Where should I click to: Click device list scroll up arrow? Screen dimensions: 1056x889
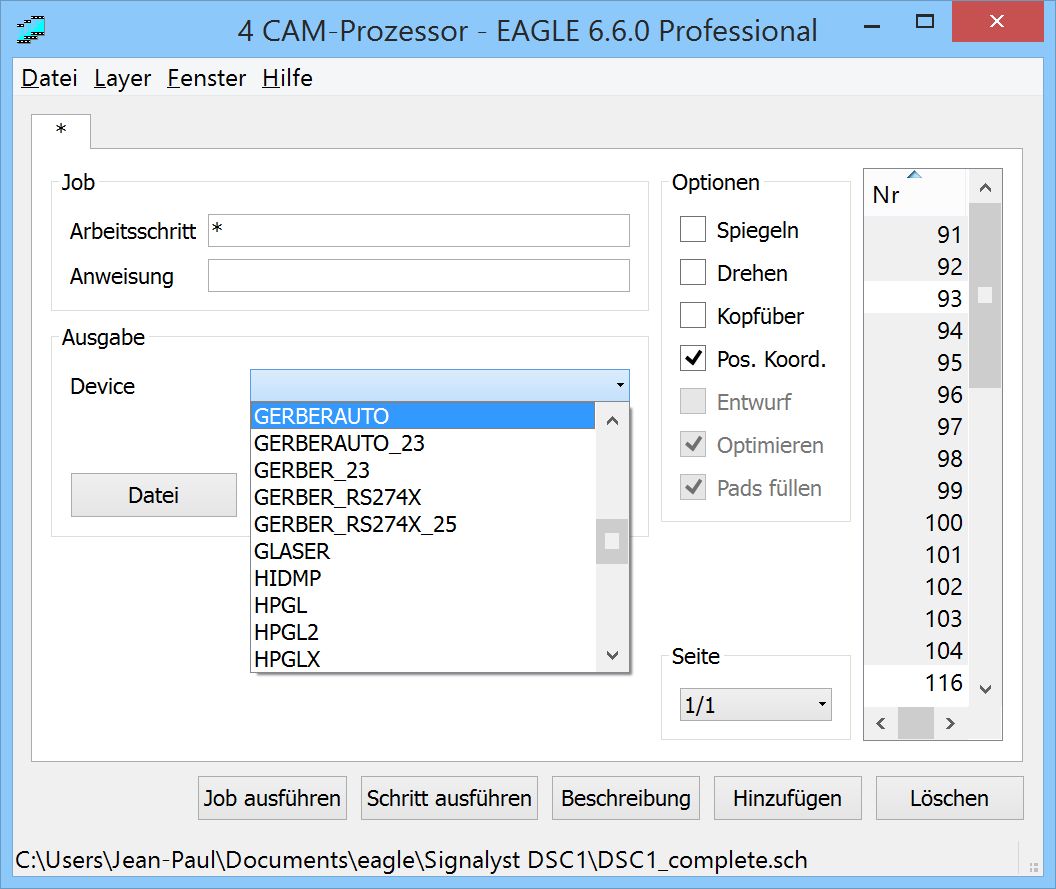point(612,421)
